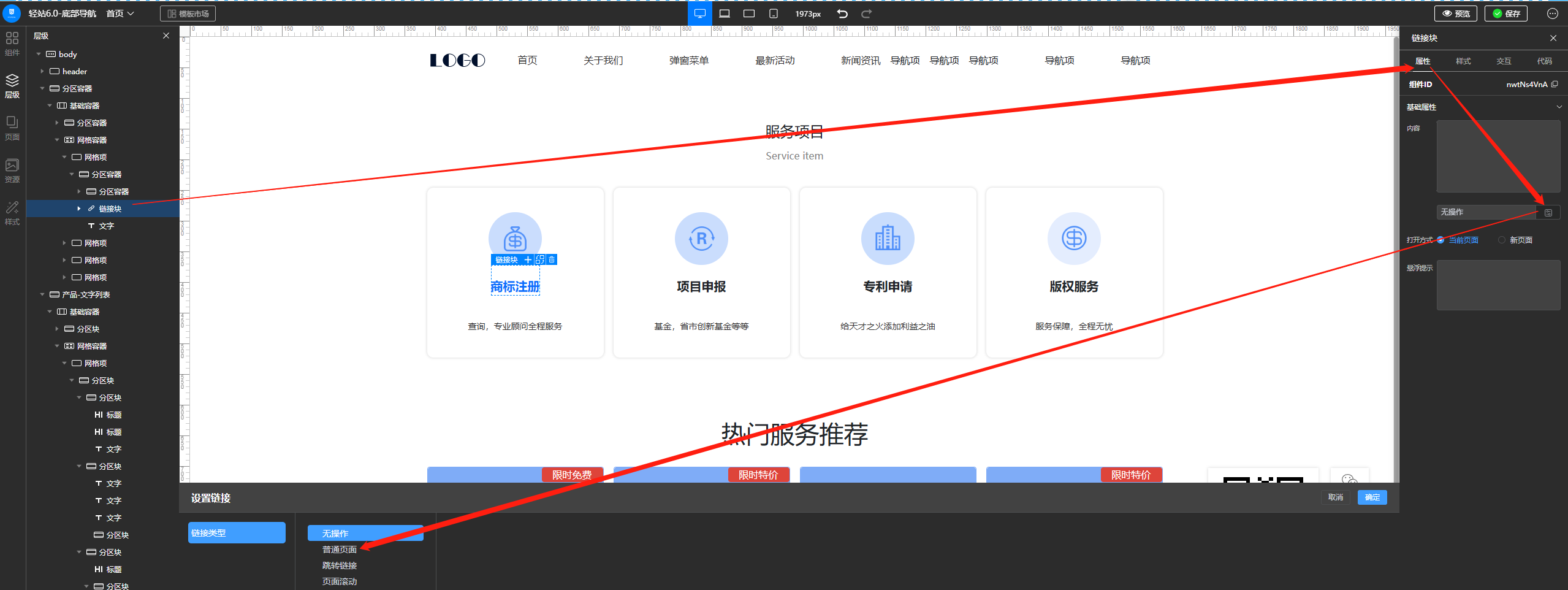The height and width of the screenshot is (590, 1568).
Task: Confirm the 设置链接 dialog with 确定
Action: coord(1372,497)
